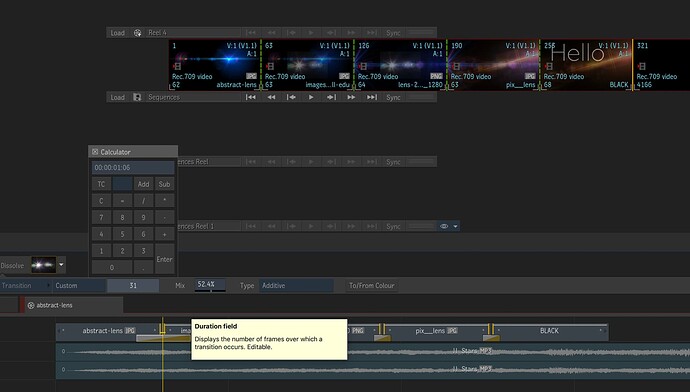
Task: Click calculator digit 3
Action: 143,251
